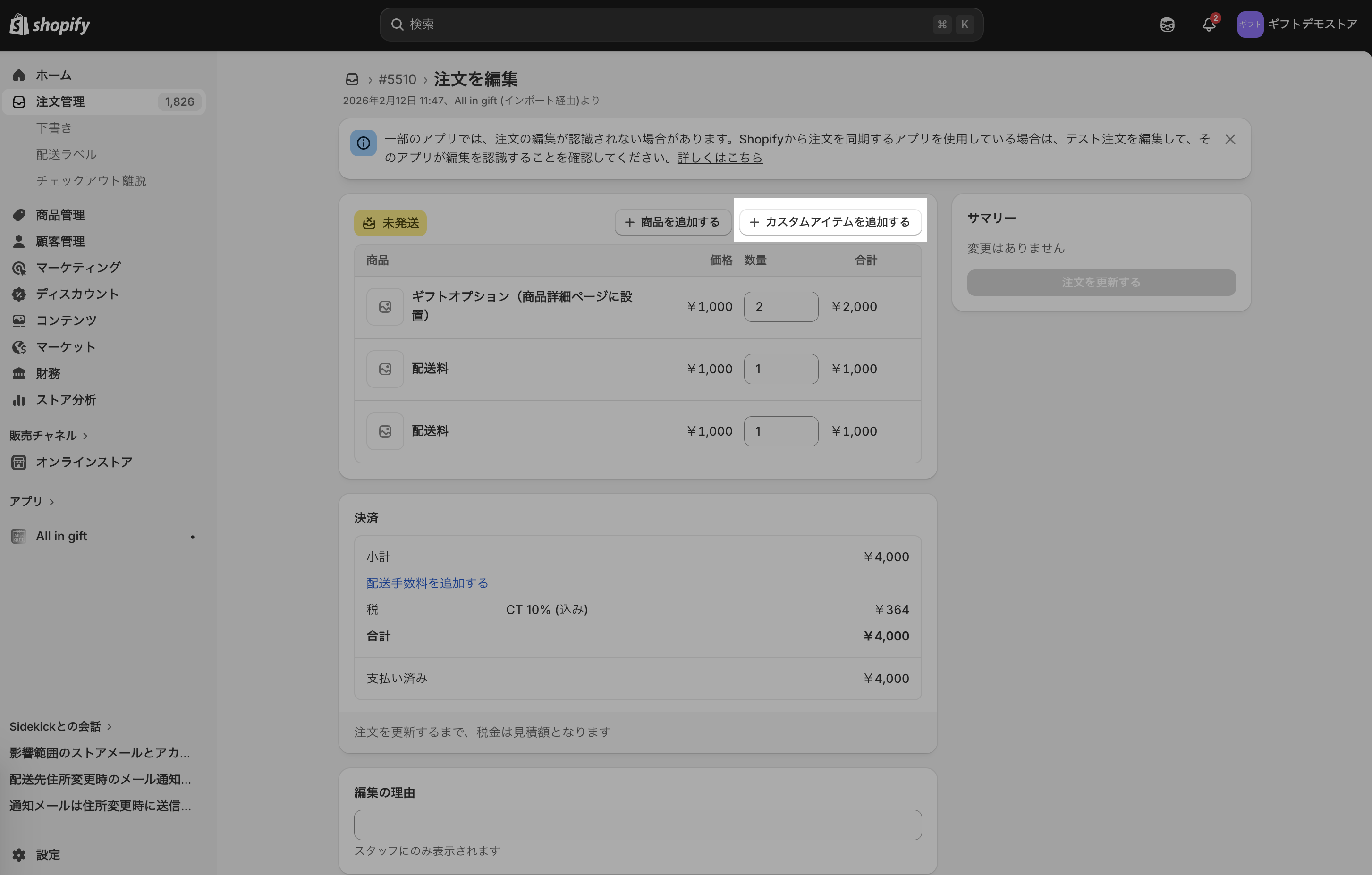This screenshot has height=875, width=1372.
Task: Click the ギフトオプション product thumbnail
Action: [385, 307]
